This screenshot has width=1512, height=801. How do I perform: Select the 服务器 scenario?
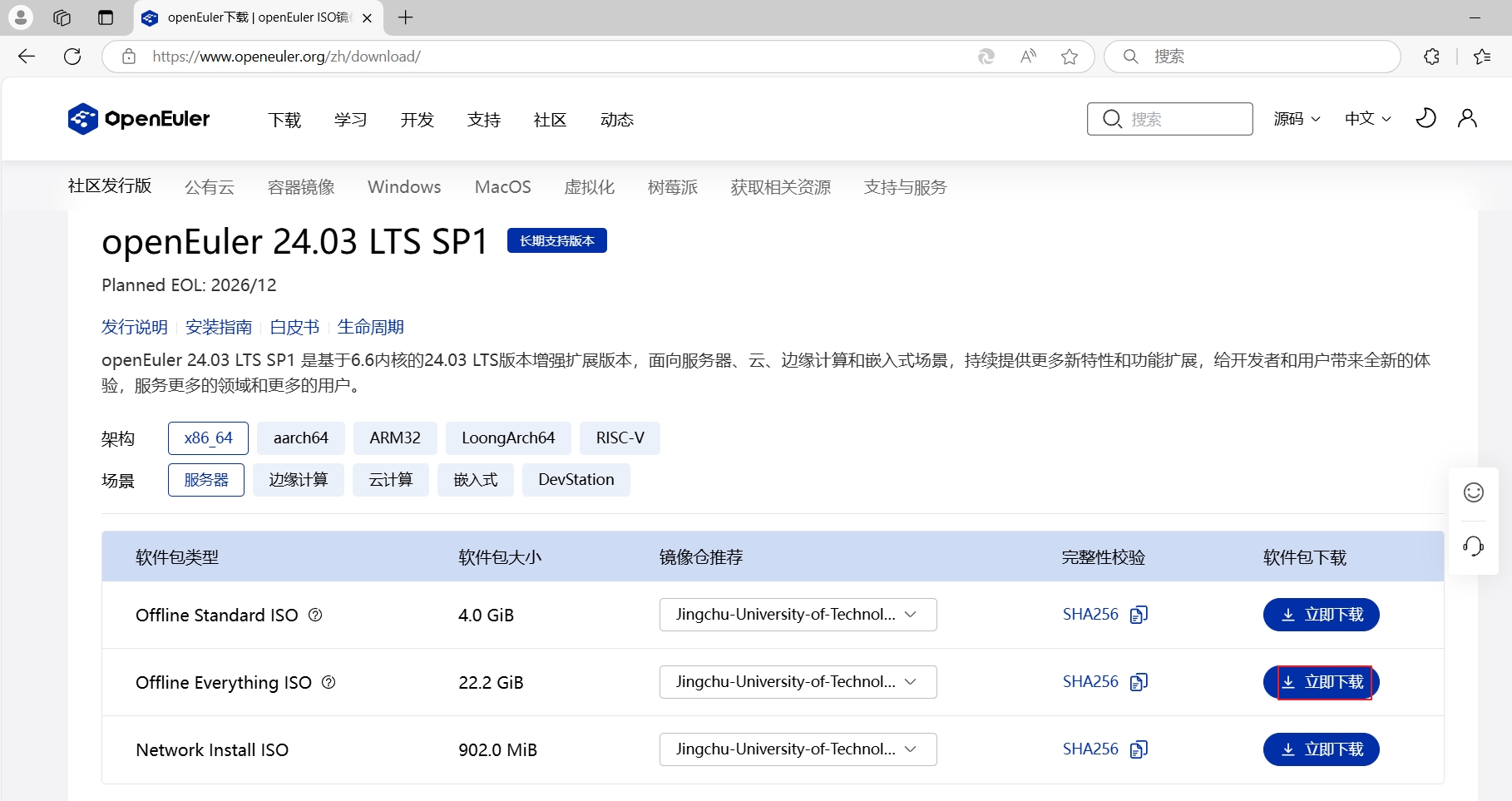coord(206,480)
